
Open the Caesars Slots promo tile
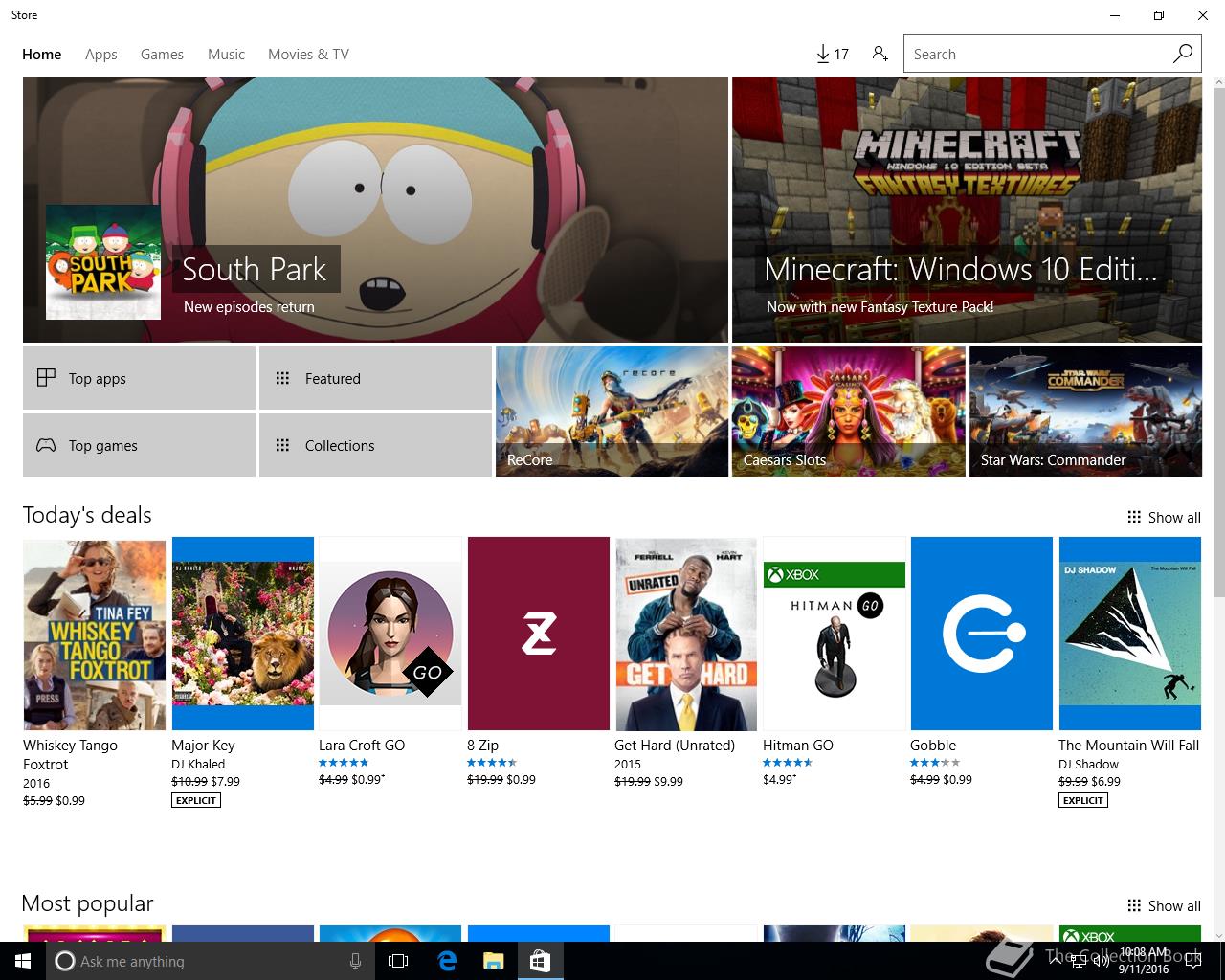click(x=848, y=412)
